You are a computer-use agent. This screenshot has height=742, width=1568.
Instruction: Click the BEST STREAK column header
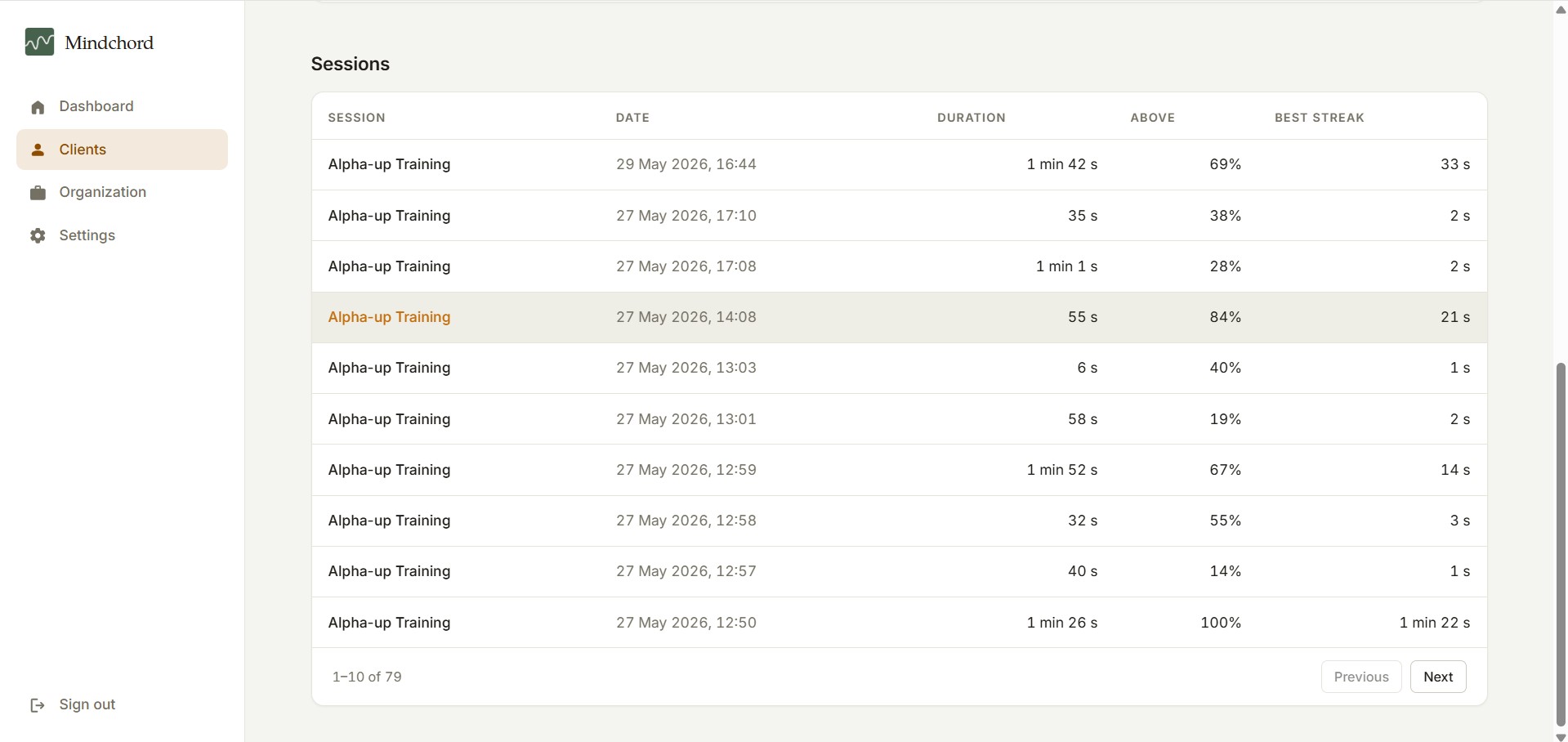pos(1319,118)
